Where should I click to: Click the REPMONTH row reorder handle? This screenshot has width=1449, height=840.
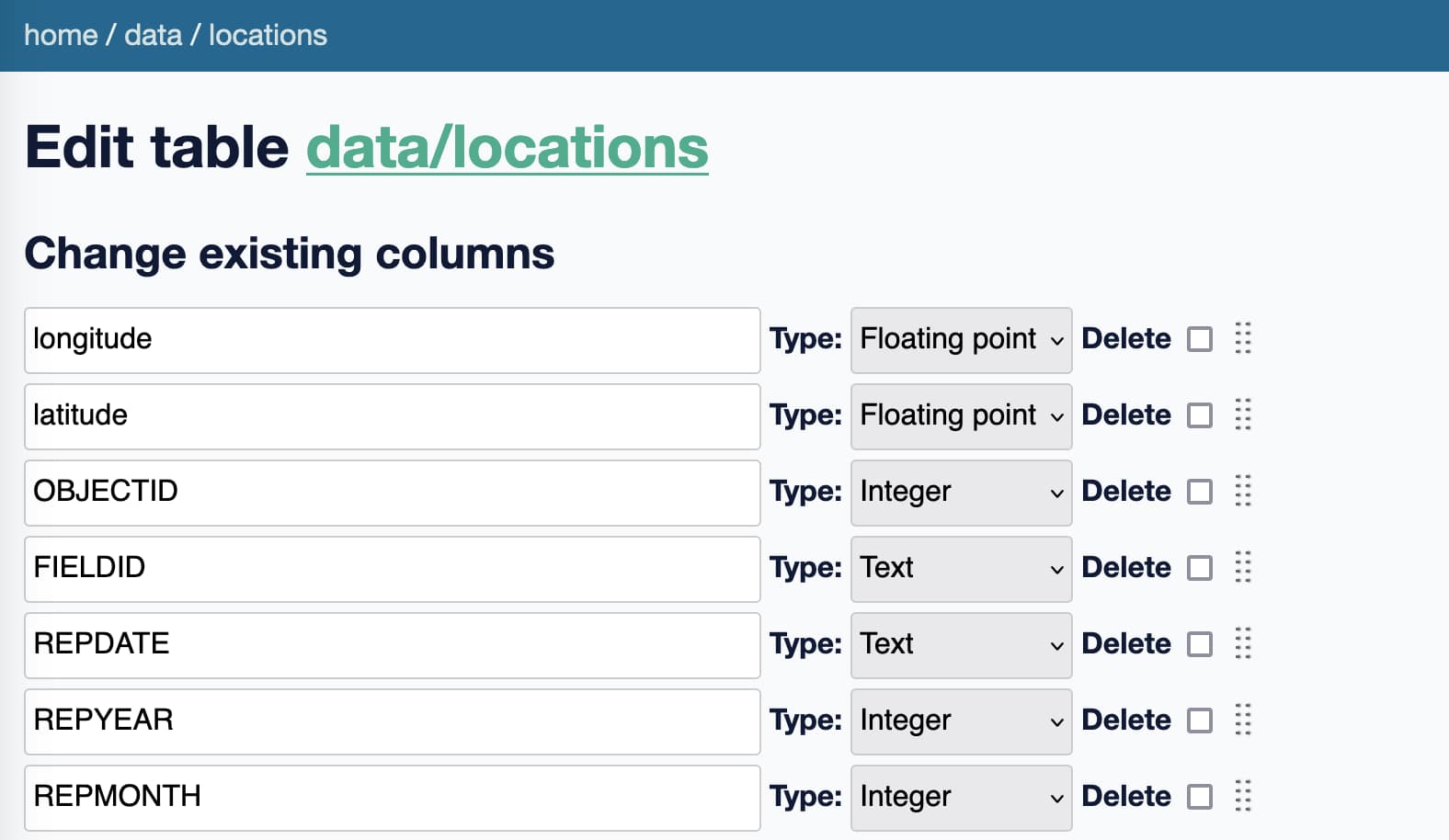coord(1243,797)
